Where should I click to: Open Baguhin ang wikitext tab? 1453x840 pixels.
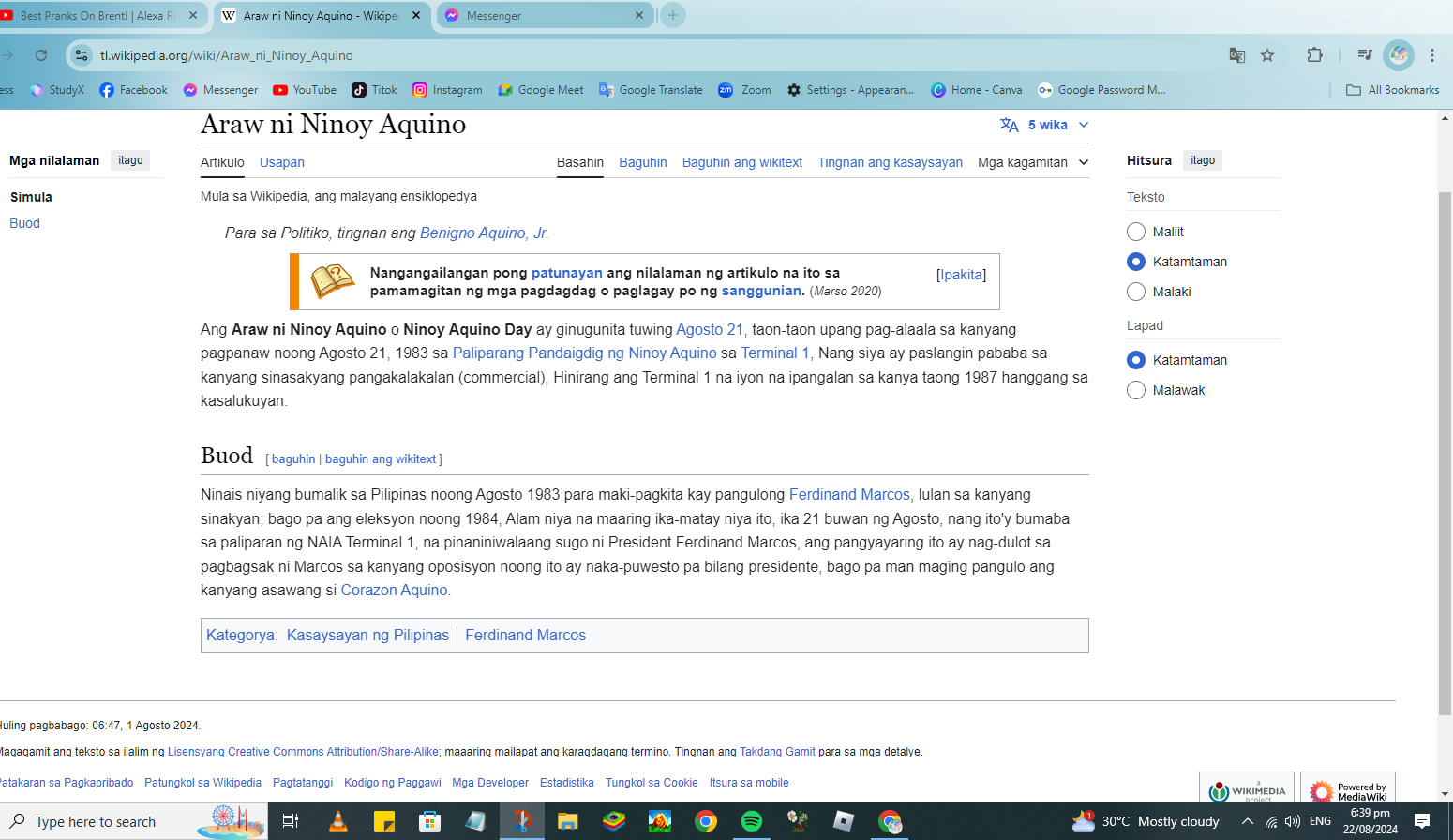[742, 162]
